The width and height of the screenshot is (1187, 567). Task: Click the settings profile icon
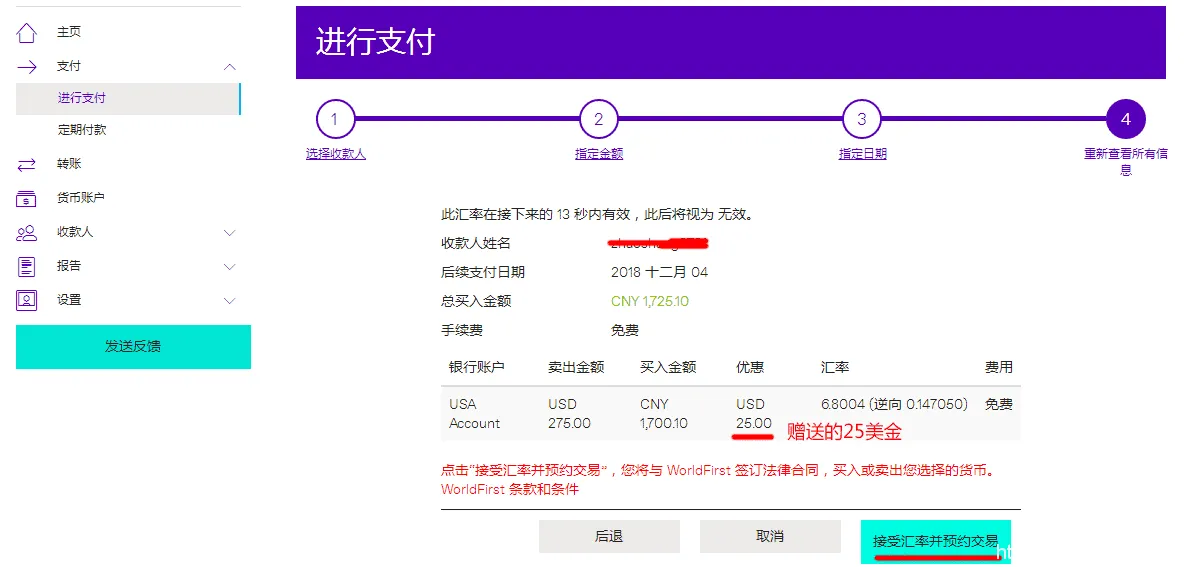(26, 301)
